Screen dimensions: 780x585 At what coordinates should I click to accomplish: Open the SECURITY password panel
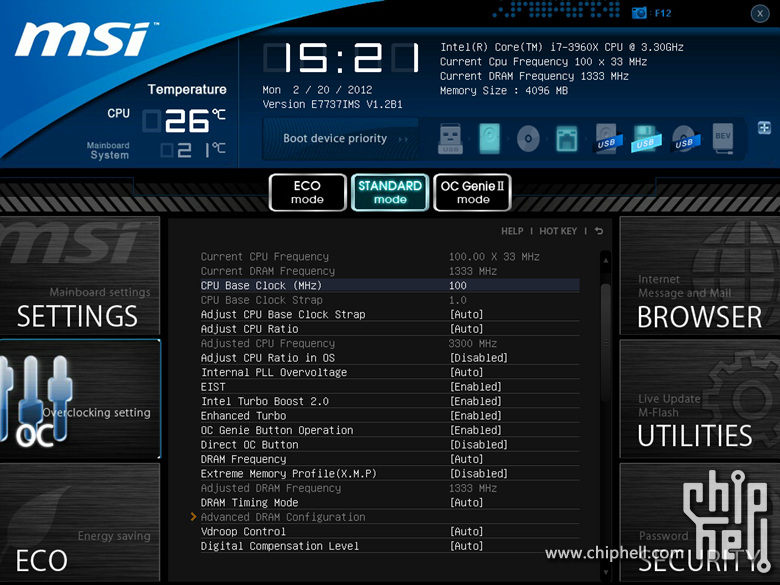[x=700, y=522]
